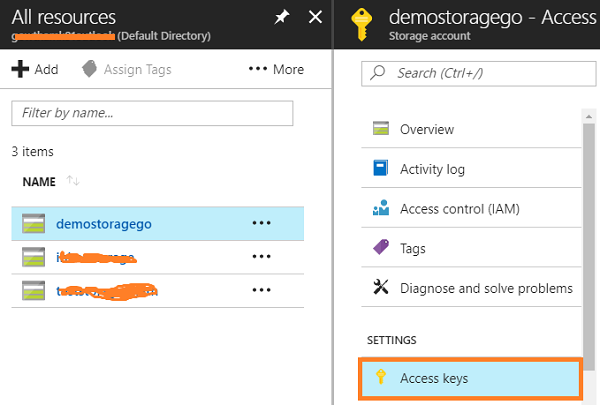Click the Filter by name input field
Screen dimensions: 600x405
coord(151,113)
